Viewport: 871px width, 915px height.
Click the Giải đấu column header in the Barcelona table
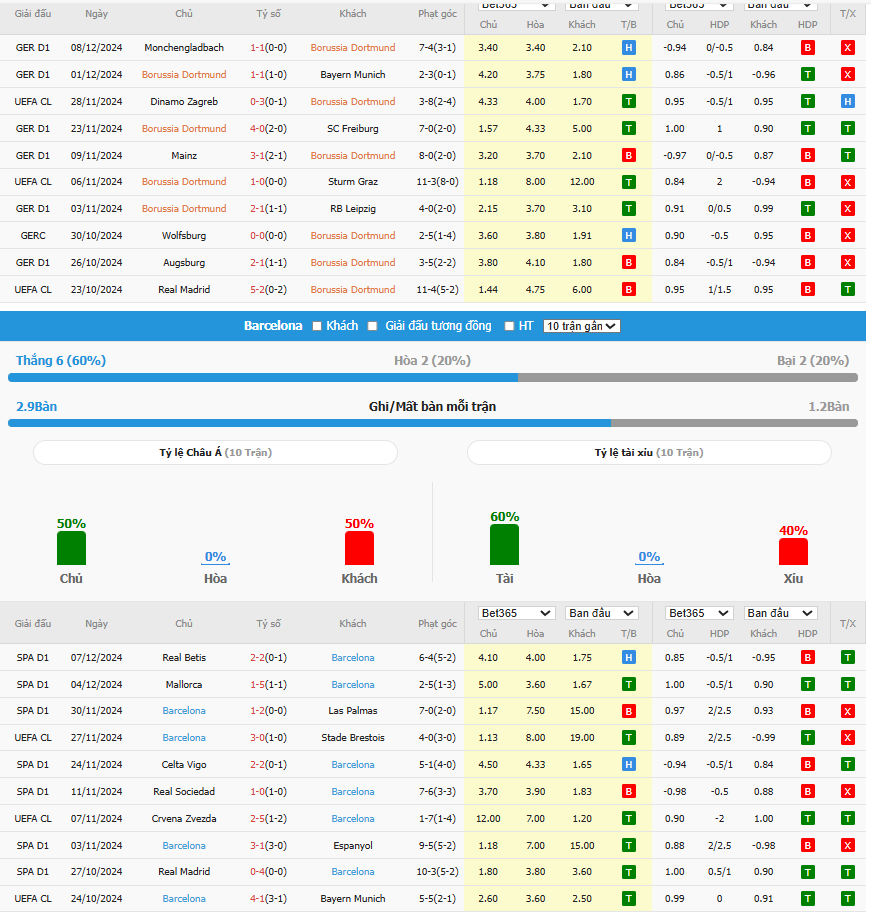(33, 624)
